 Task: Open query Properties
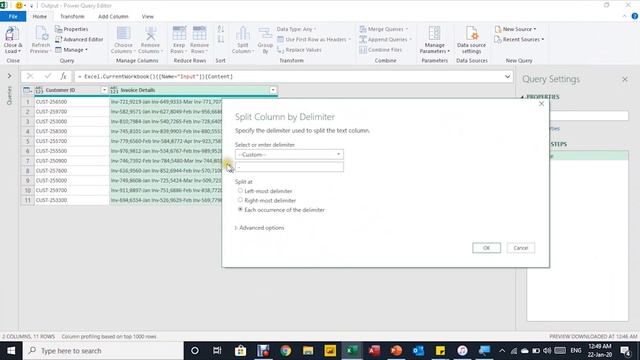[71, 29]
